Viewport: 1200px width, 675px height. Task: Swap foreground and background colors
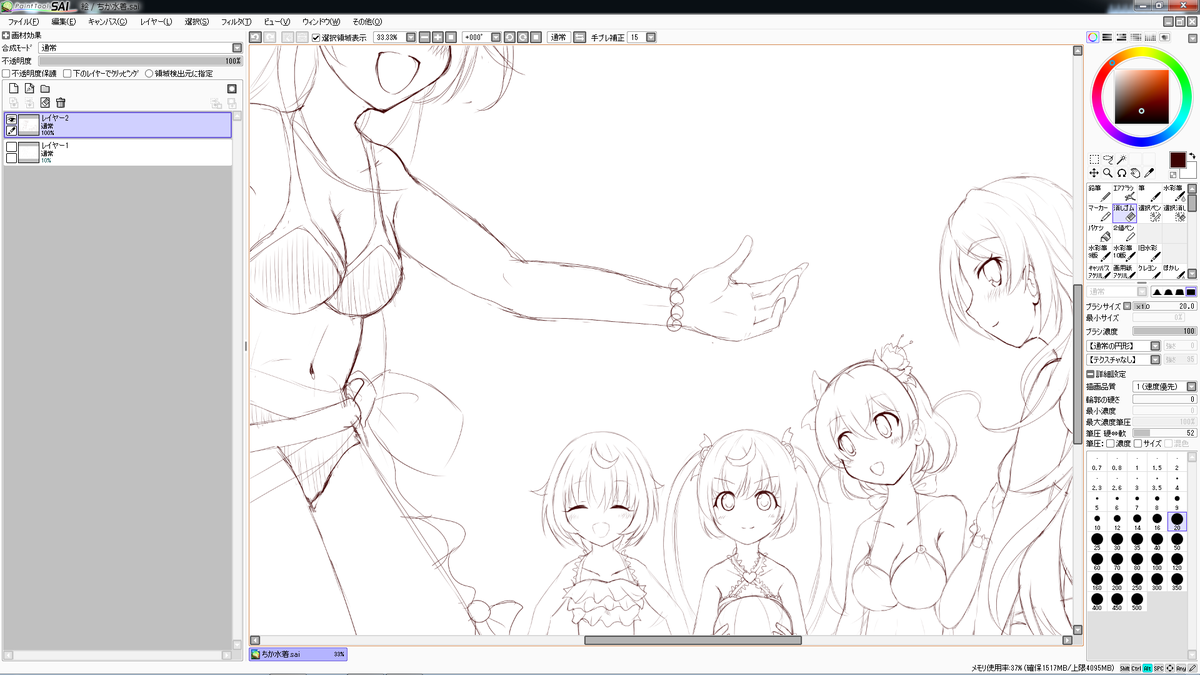(x=1190, y=156)
